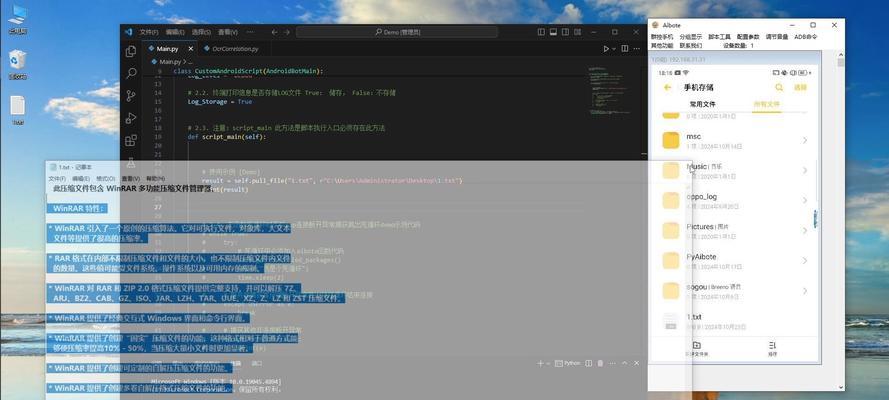Expand the sogou folder row chevron
Screen dimensions: 889x400
(805, 291)
